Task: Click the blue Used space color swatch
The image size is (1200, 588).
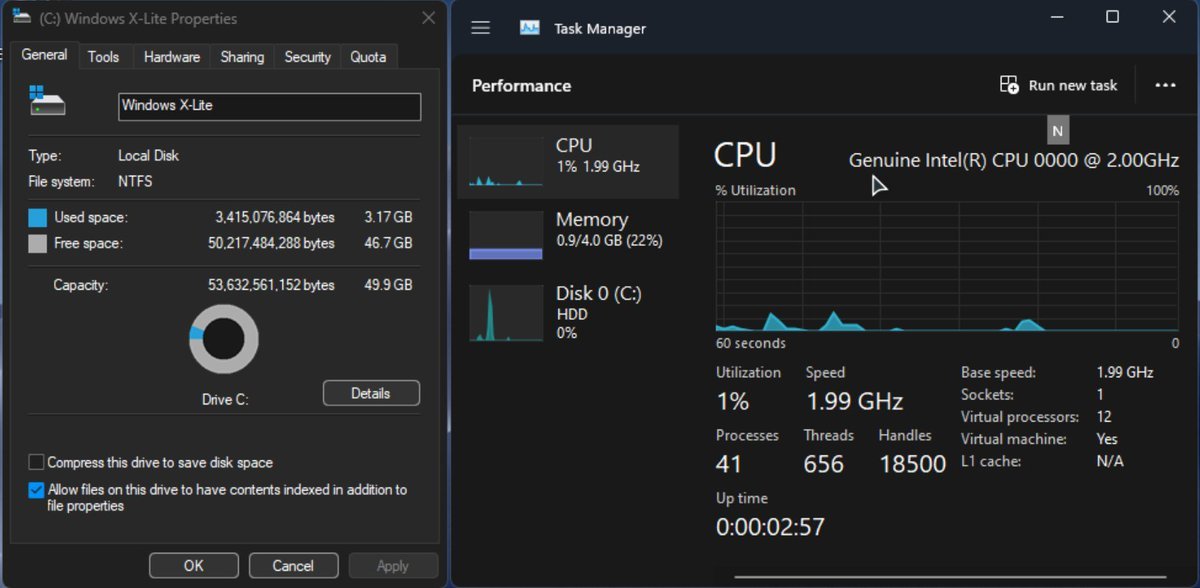Action: (38, 217)
